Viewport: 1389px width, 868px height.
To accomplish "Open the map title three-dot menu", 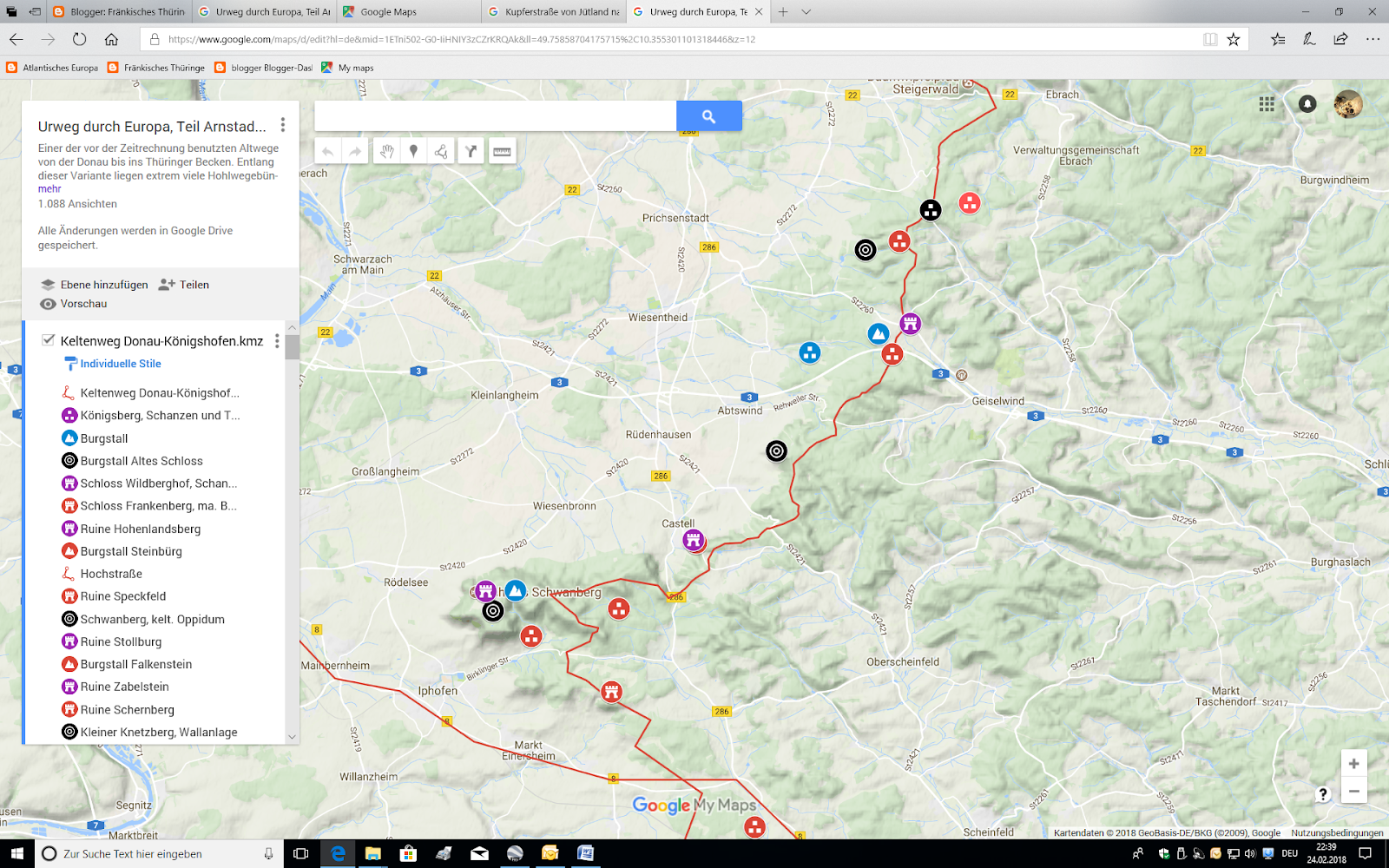I will coord(283,125).
